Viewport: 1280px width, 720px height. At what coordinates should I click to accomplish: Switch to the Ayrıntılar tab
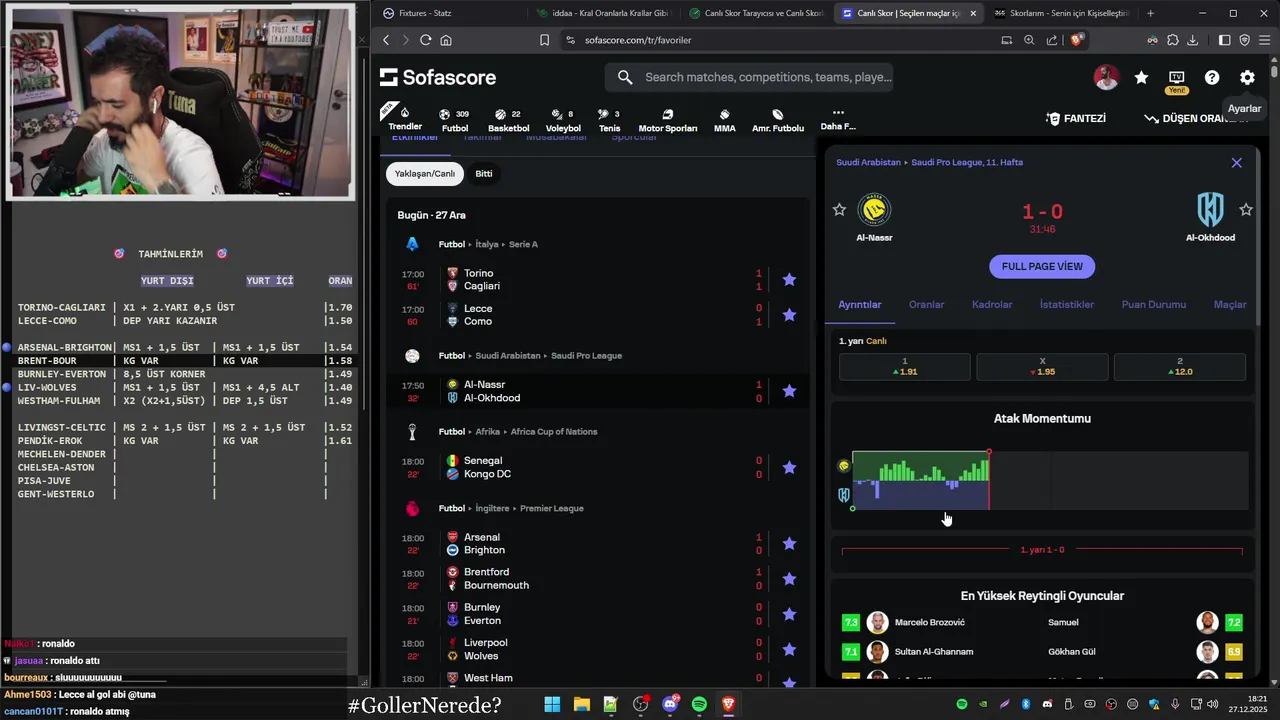click(860, 305)
